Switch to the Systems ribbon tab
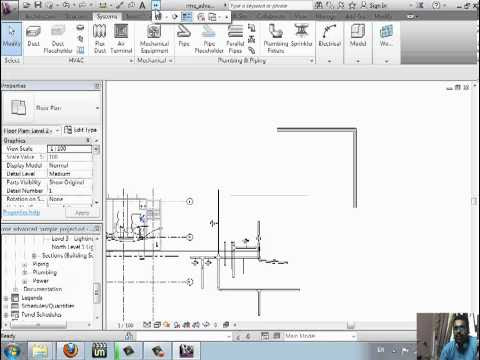The width and height of the screenshot is (480, 360). [x=107, y=16]
